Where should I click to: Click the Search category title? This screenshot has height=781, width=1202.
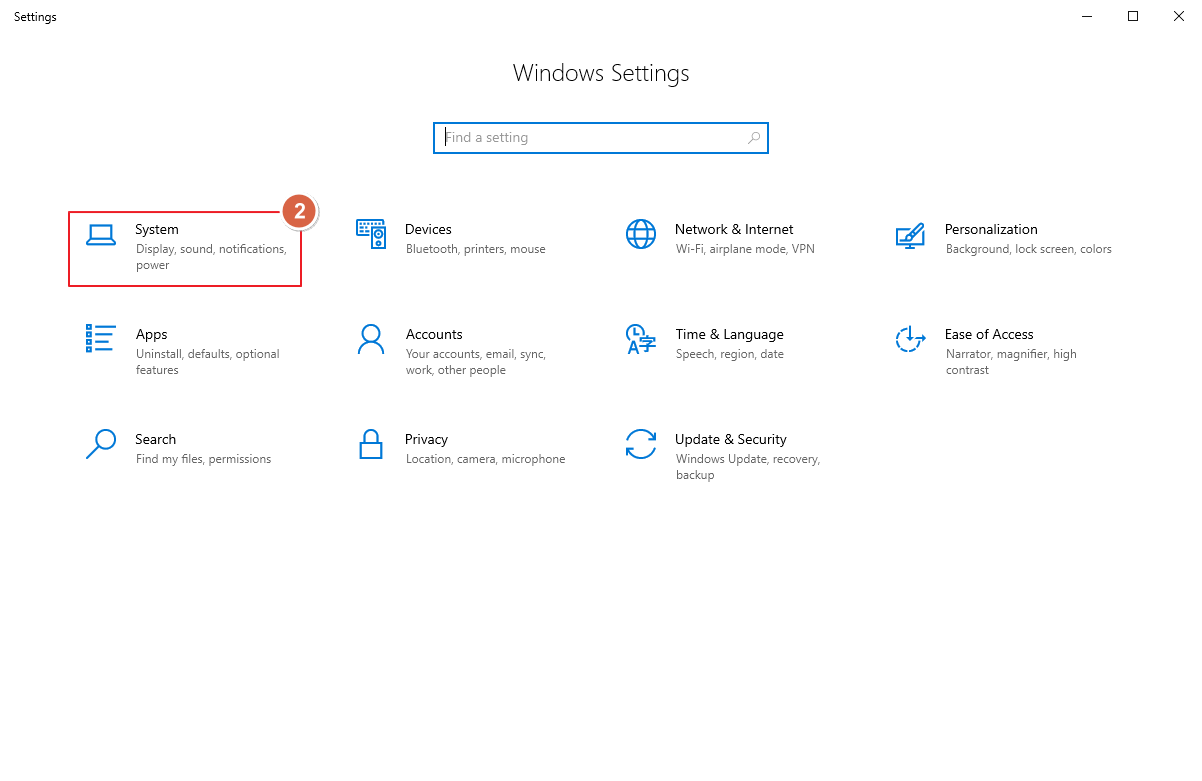click(156, 439)
